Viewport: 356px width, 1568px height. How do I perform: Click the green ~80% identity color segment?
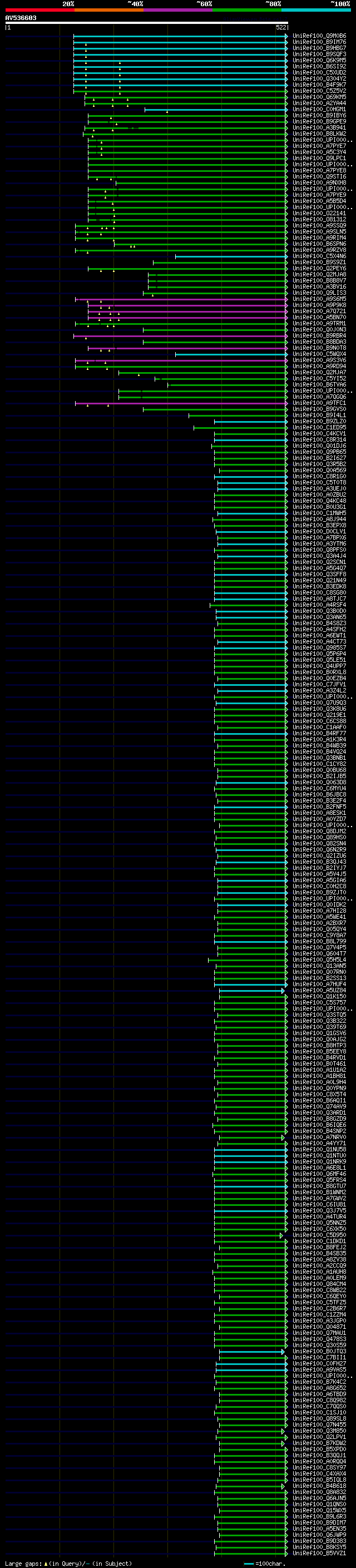[247, 10]
